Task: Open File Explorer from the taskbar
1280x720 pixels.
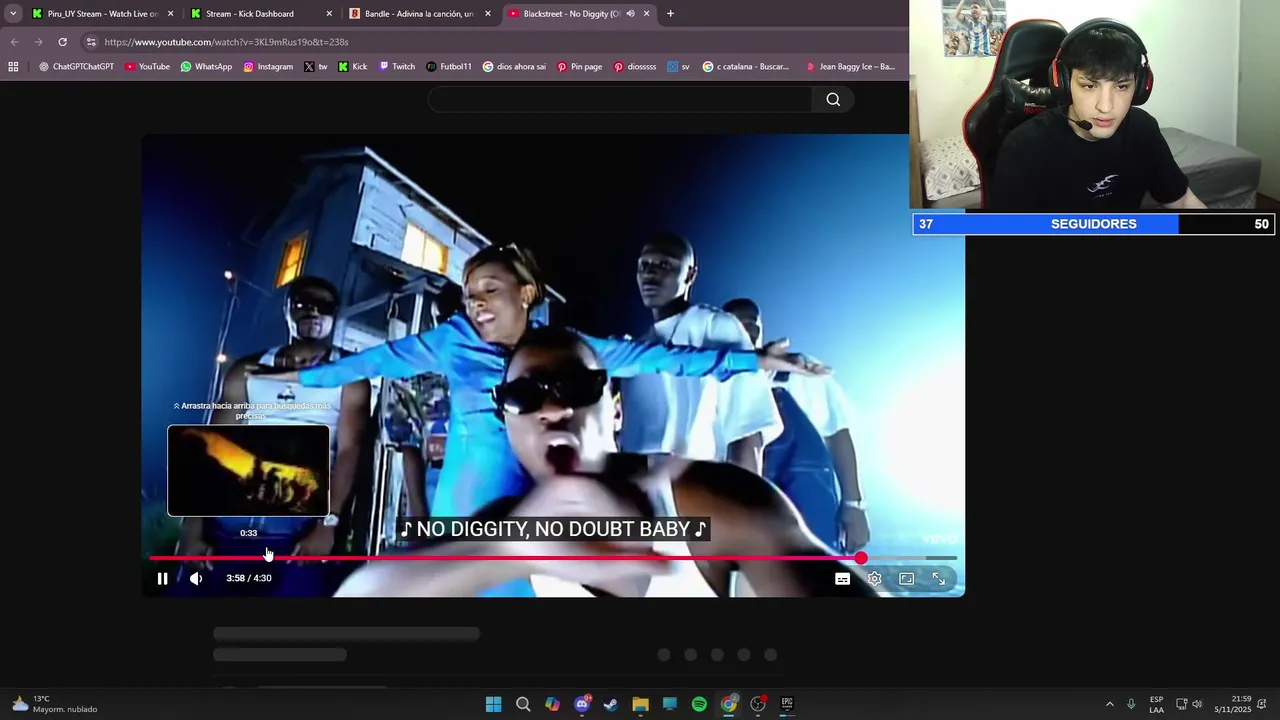Action: coord(640,704)
